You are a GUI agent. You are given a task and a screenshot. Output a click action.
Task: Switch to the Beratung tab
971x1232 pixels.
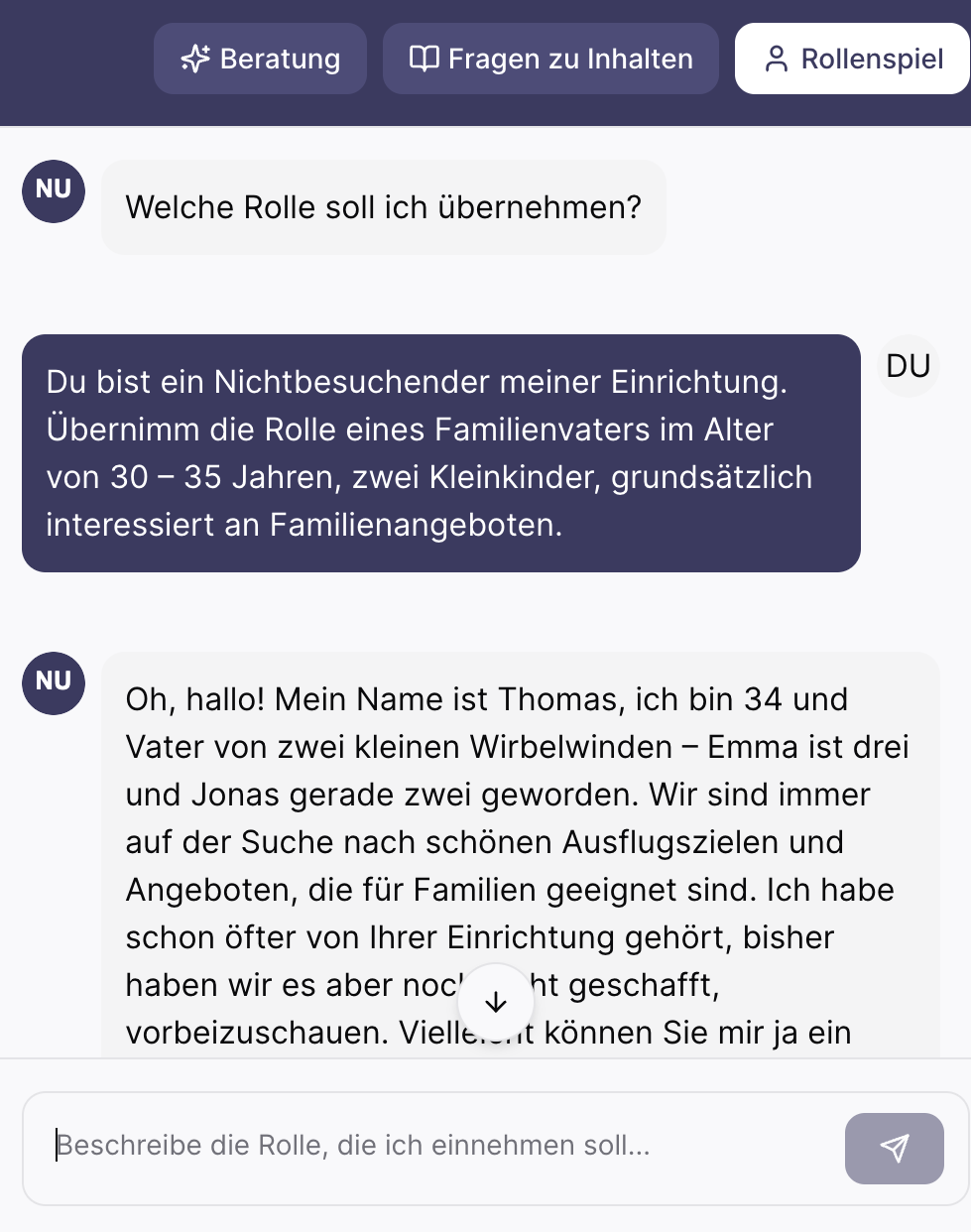pos(260,59)
